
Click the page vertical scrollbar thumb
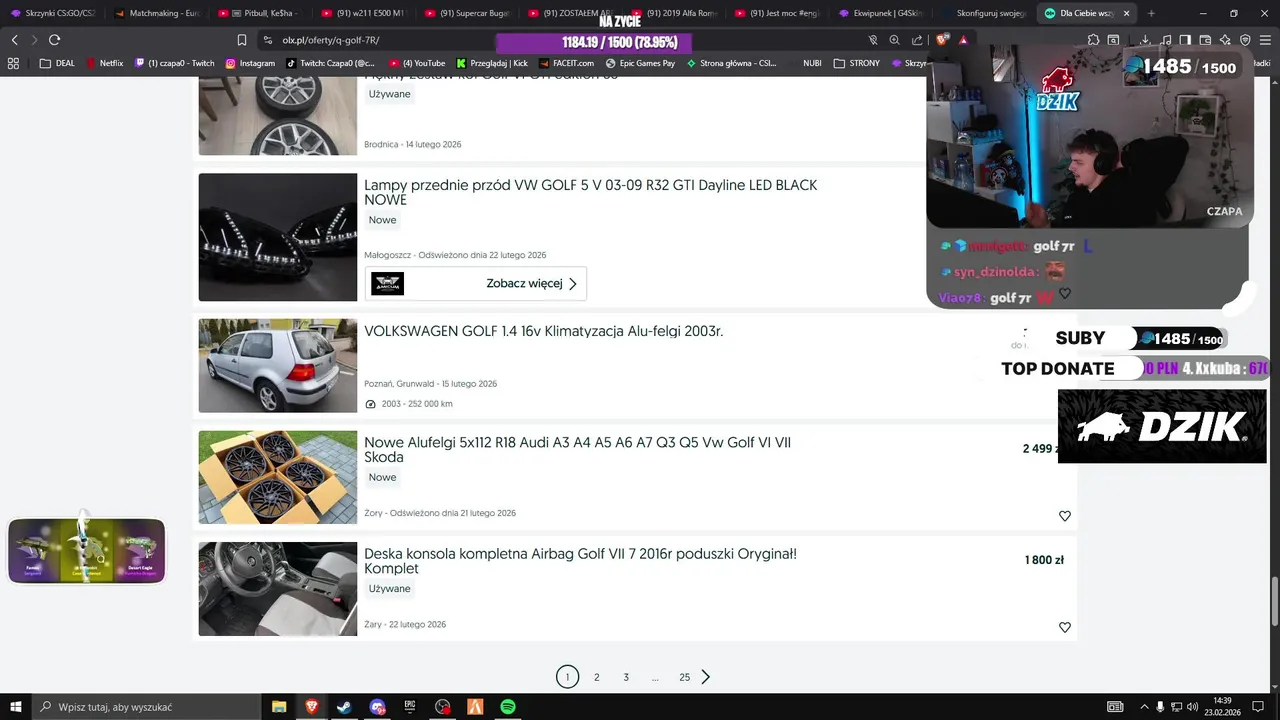(x=1274, y=599)
